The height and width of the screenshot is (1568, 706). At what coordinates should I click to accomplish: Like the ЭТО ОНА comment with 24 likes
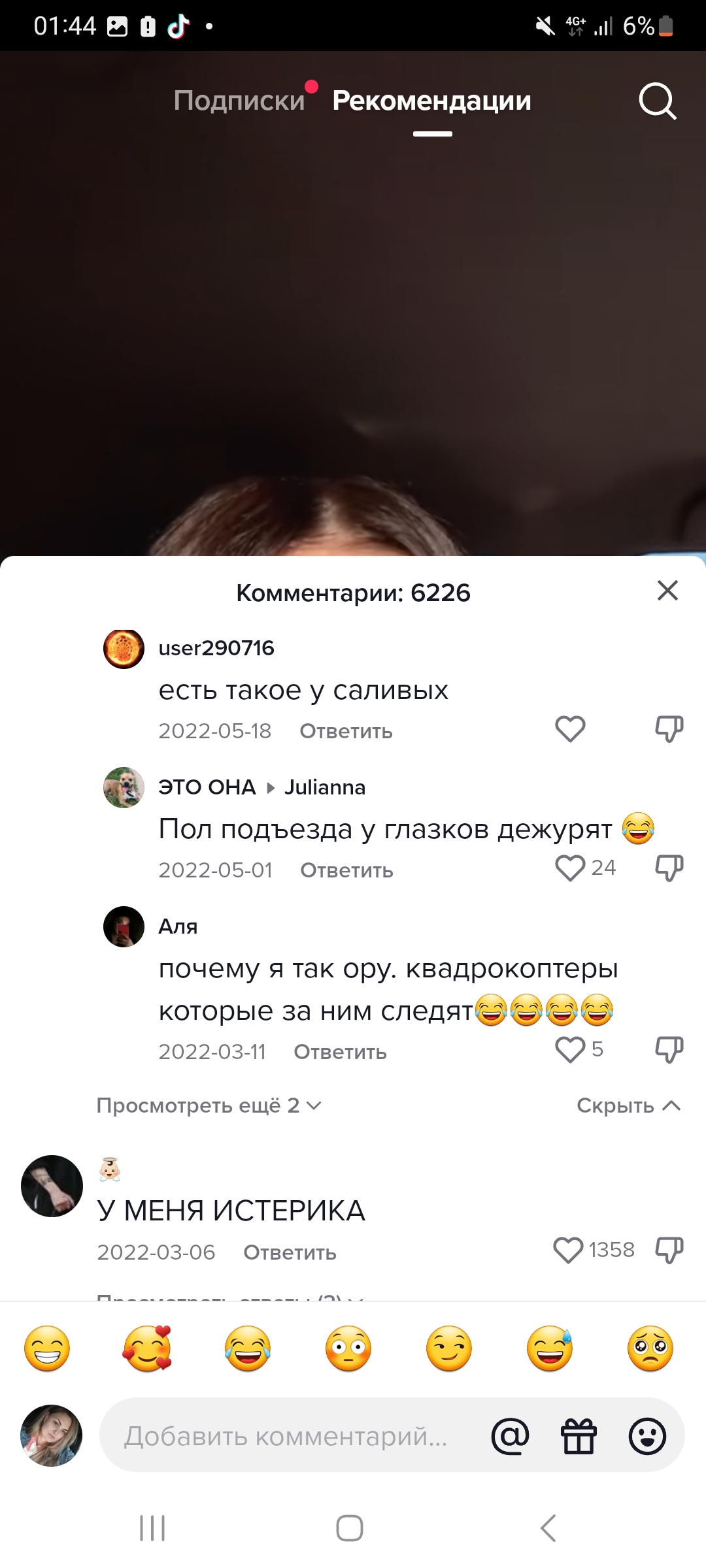pos(570,868)
